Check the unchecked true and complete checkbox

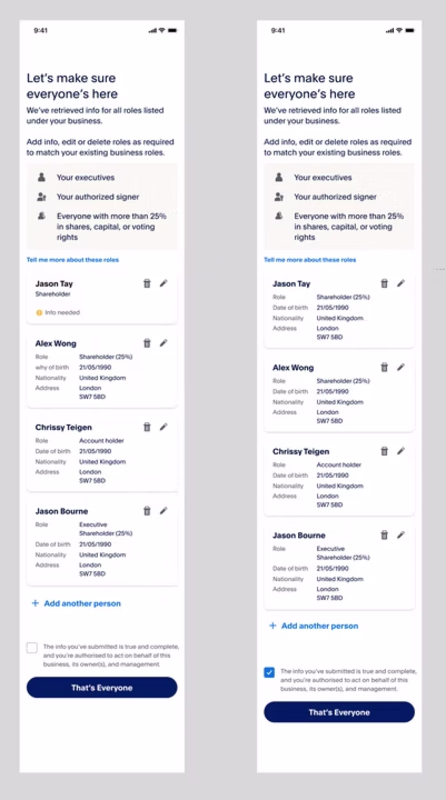click(32, 647)
